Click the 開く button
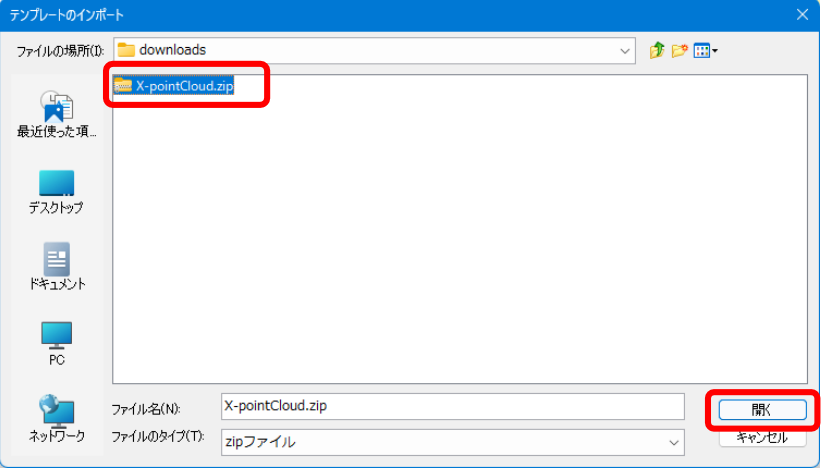Viewport: 822px width, 470px height. click(762, 410)
